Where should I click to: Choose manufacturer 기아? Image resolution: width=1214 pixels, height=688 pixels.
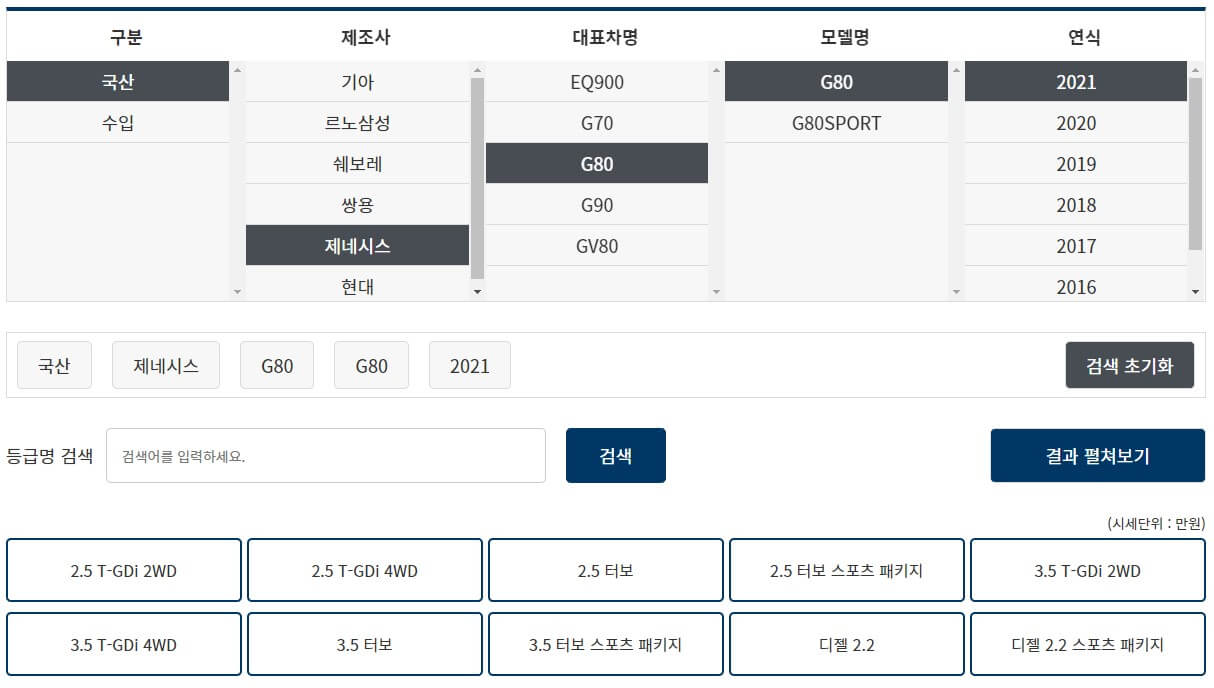pos(357,82)
